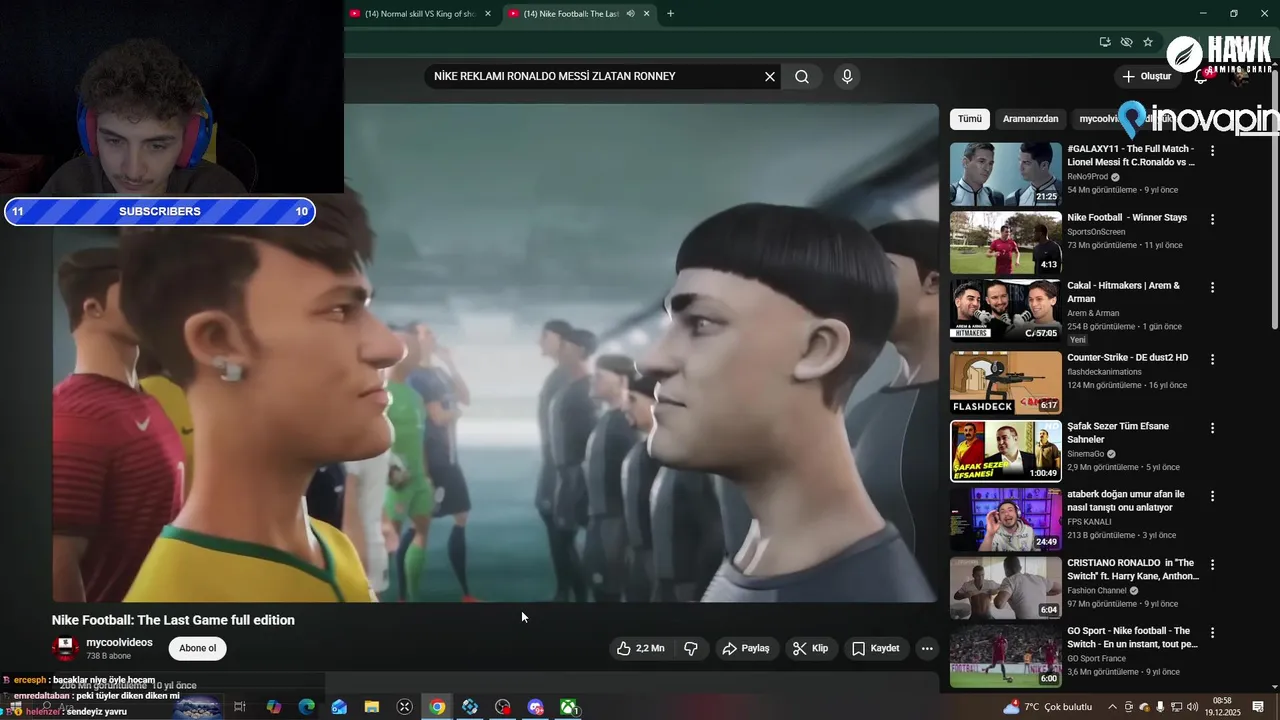Open File Explorer from the taskbar

371,707
